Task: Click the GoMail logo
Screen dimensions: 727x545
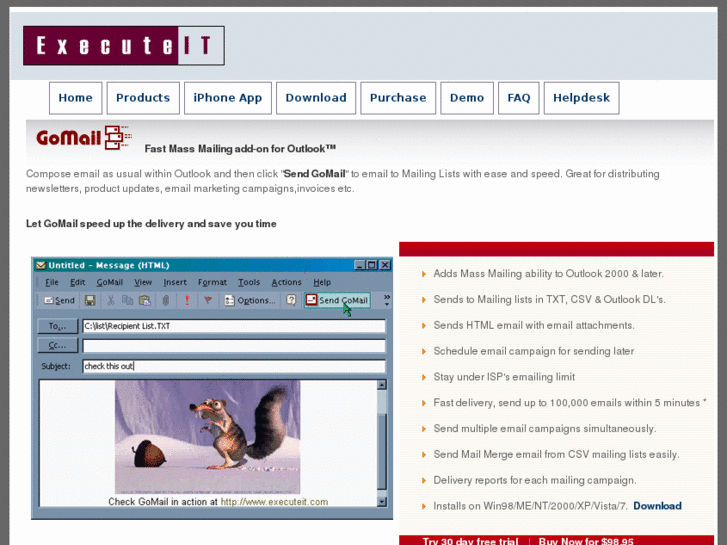Action: pos(84,137)
